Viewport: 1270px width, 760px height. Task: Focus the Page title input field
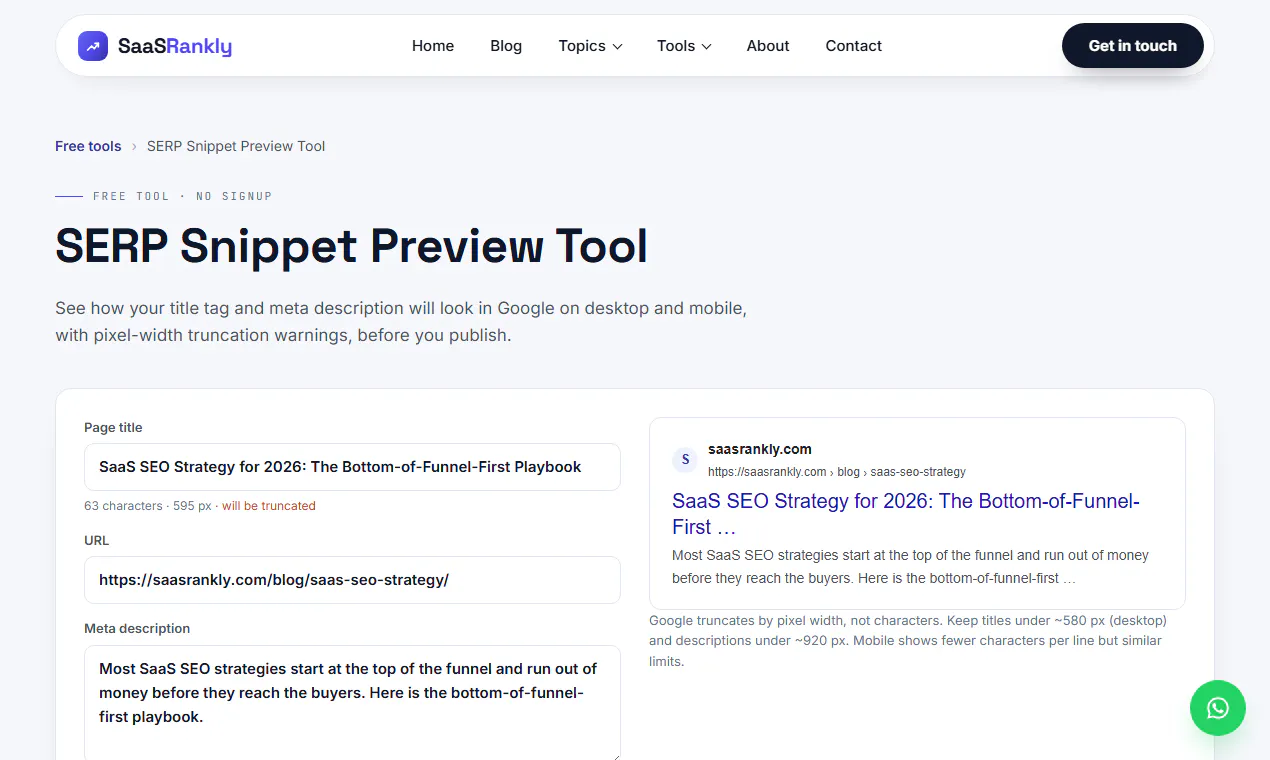pos(352,467)
